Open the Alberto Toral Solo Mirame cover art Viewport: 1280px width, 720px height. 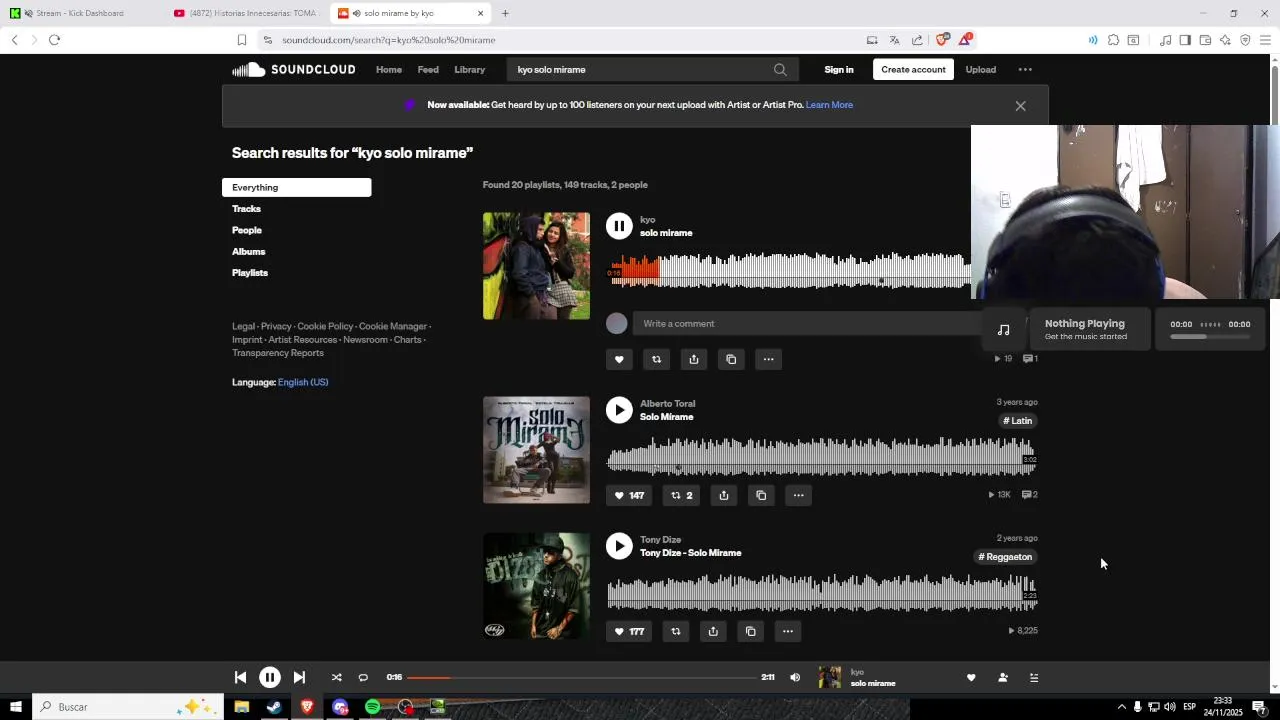pos(536,450)
